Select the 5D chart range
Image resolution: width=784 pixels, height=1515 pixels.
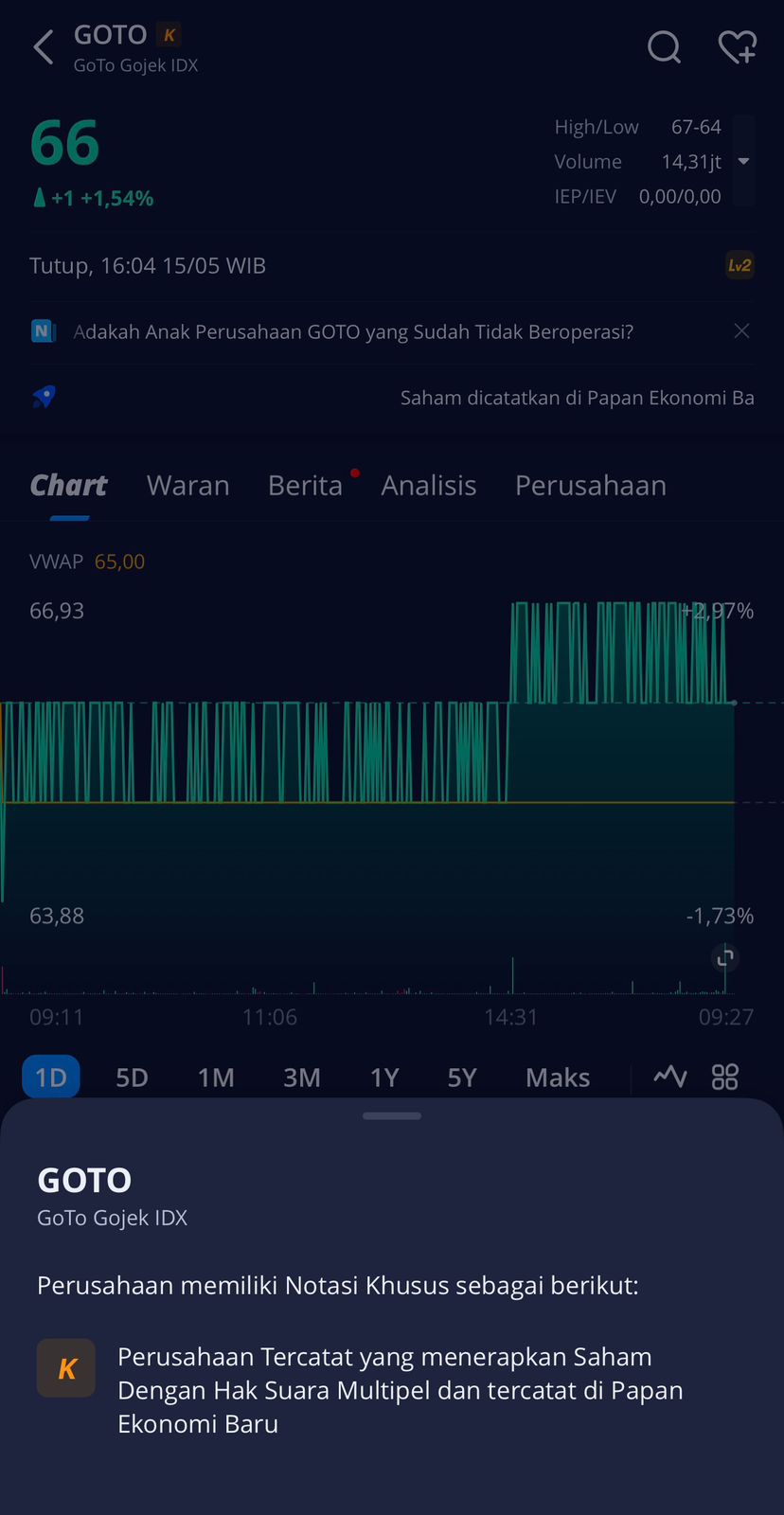pyautogui.click(x=132, y=1078)
